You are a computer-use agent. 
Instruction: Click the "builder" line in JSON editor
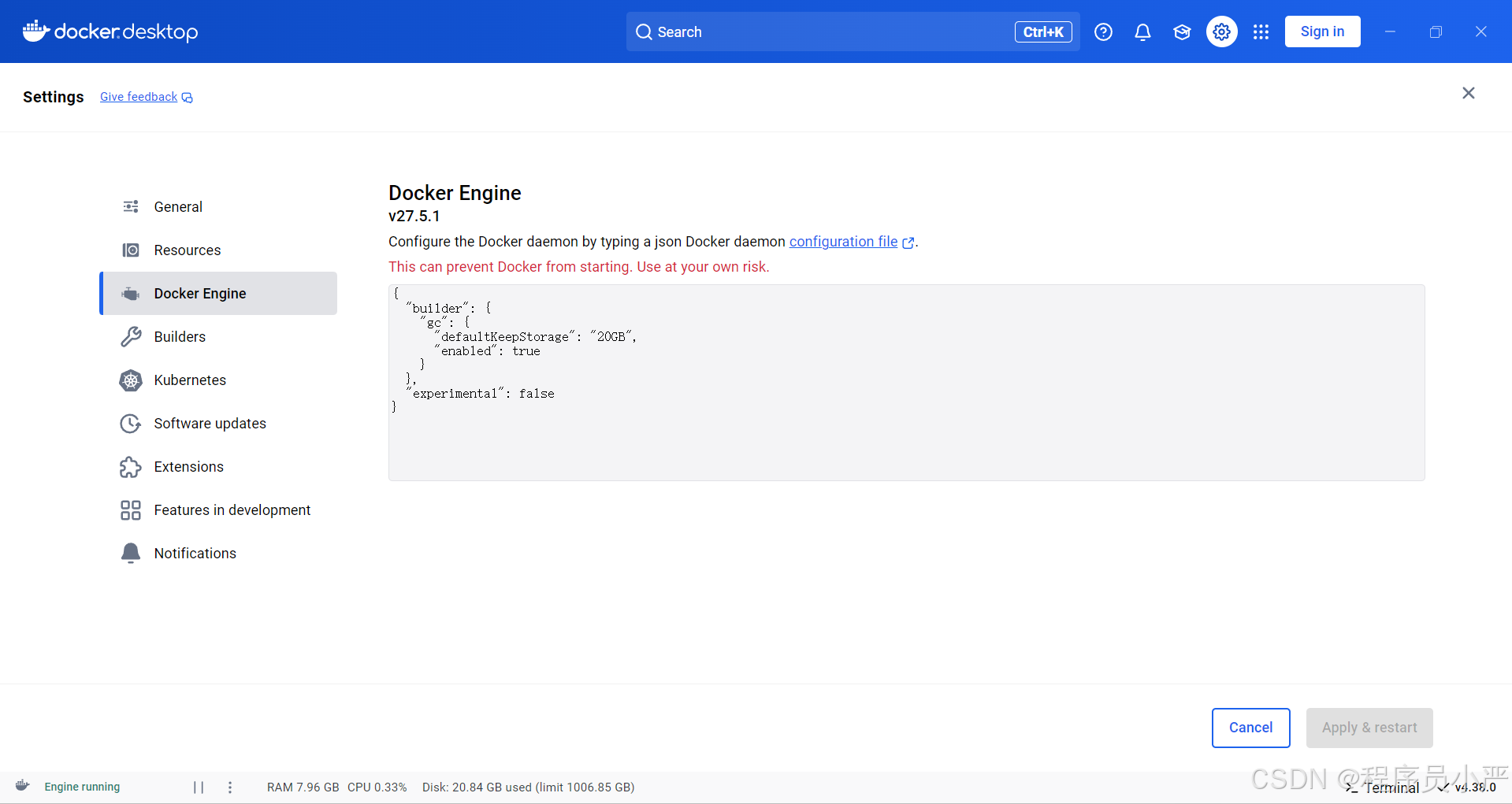tap(448, 308)
